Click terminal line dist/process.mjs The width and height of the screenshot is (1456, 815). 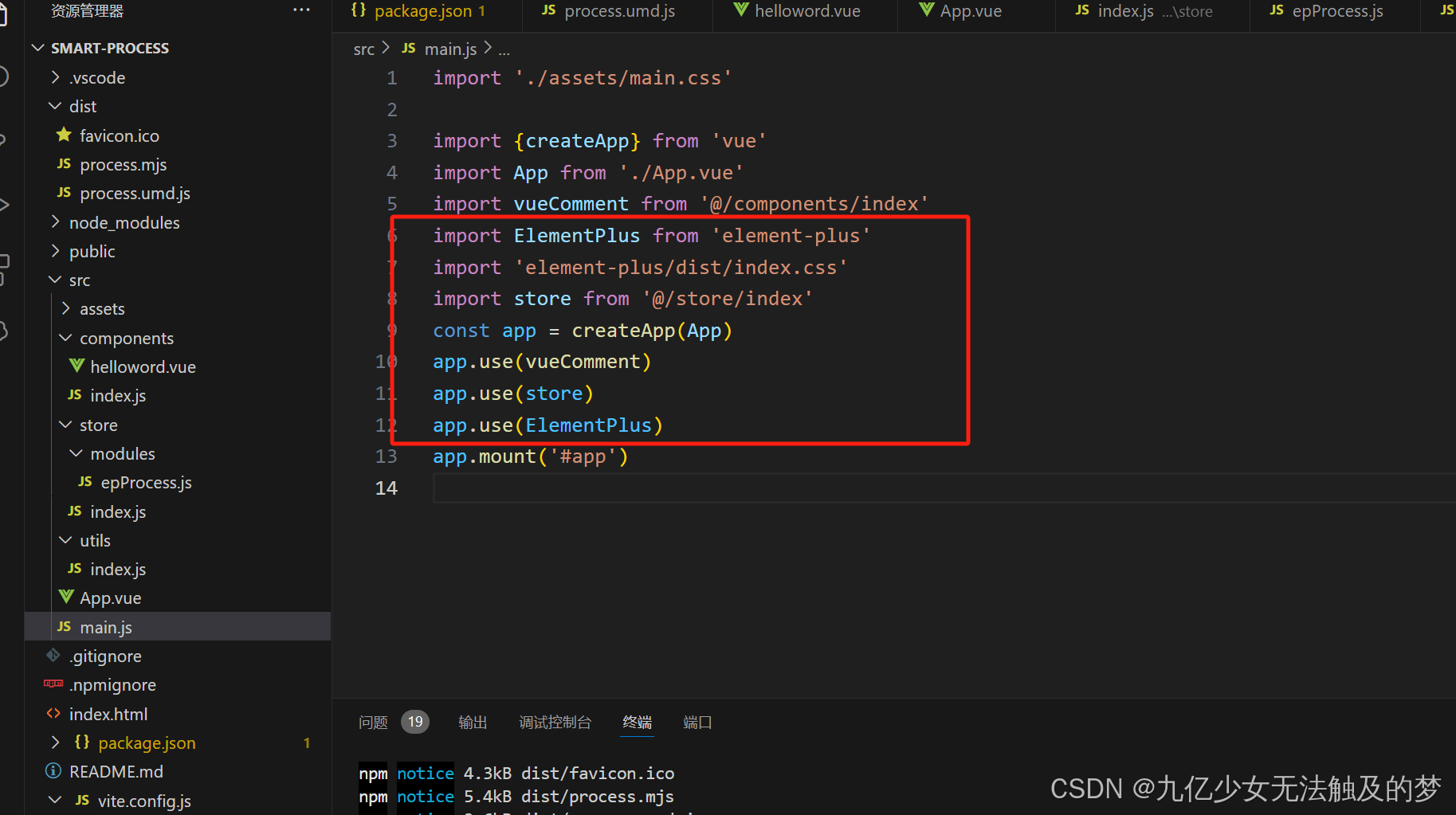click(x=516, y=796)
